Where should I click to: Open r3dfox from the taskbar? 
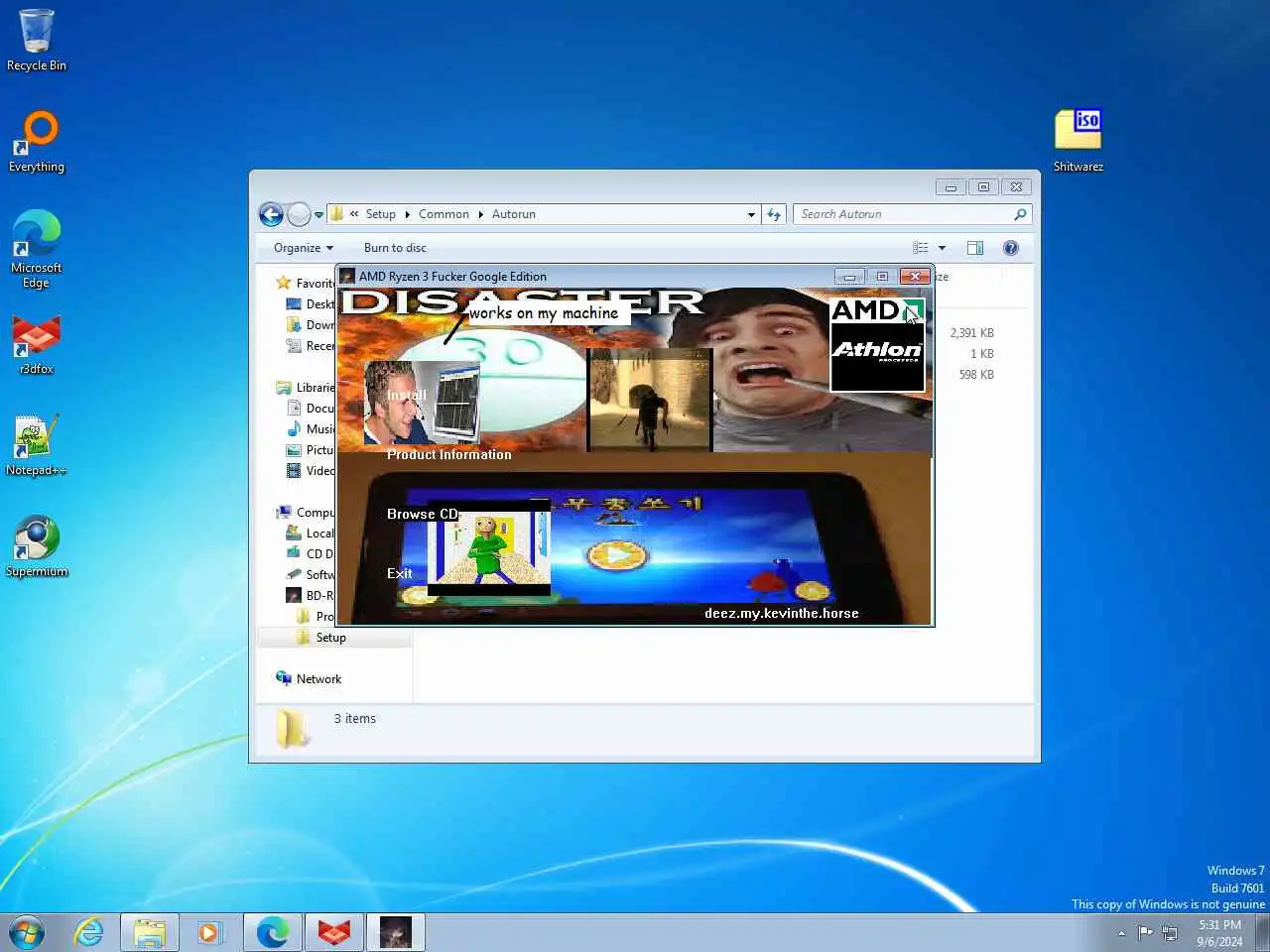pos(334,932)
